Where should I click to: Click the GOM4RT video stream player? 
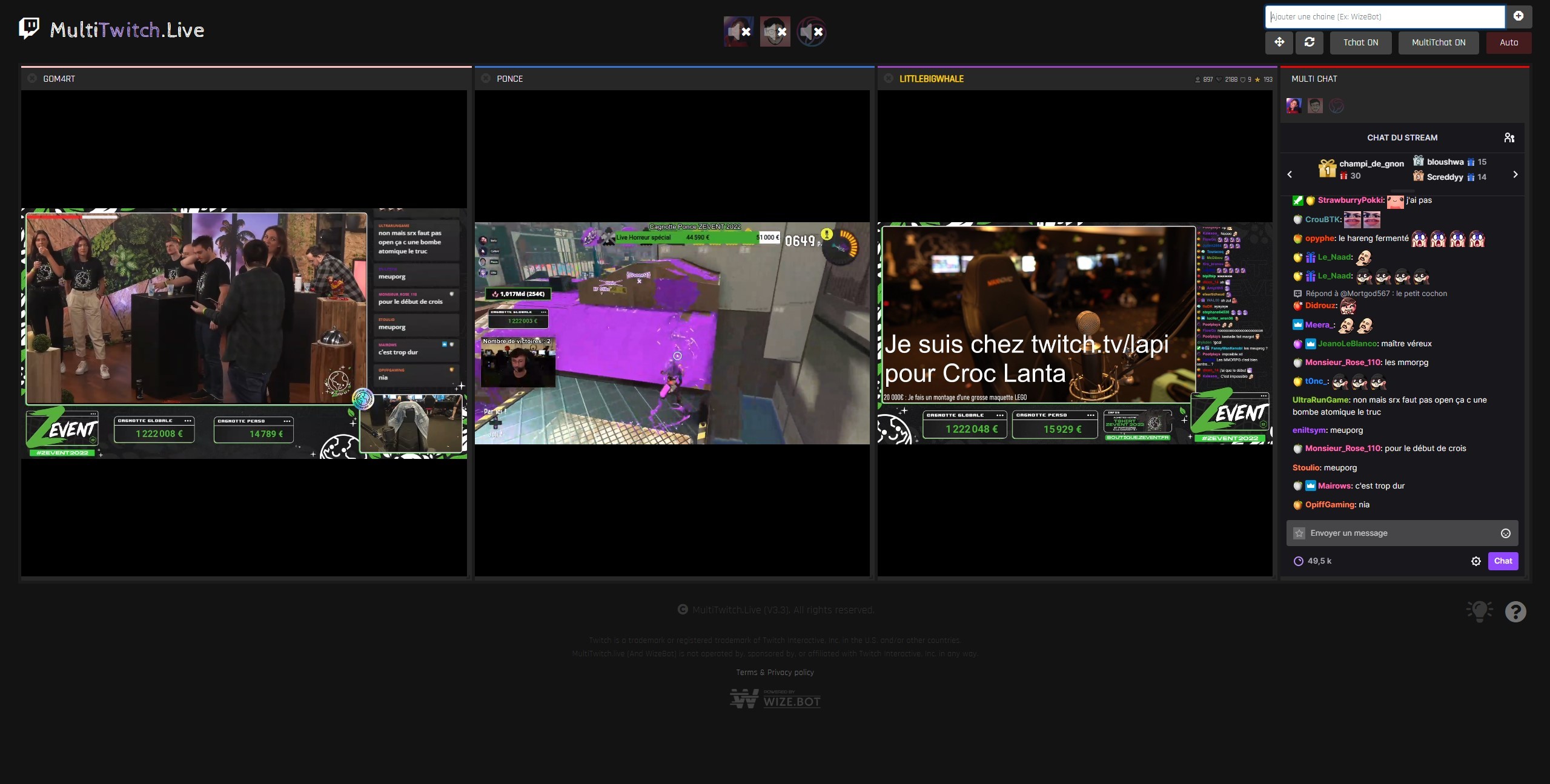pos(244,334)
